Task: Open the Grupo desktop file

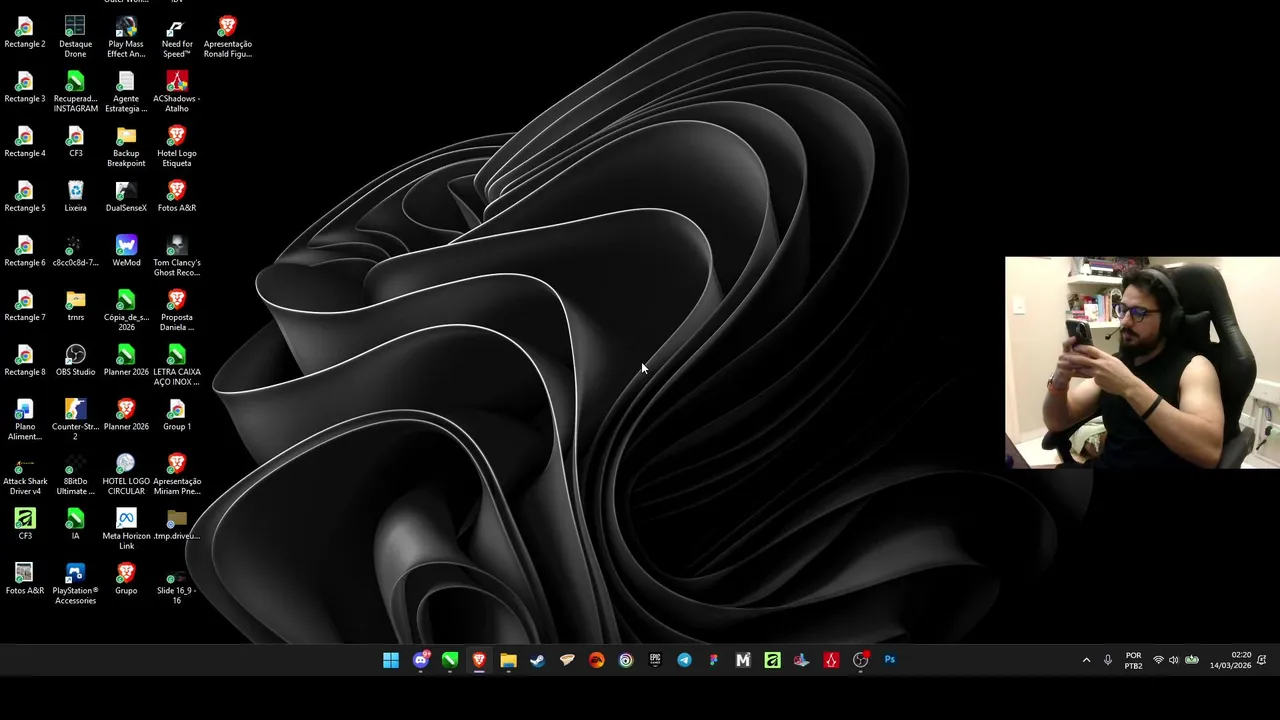Action: (126, 579)
